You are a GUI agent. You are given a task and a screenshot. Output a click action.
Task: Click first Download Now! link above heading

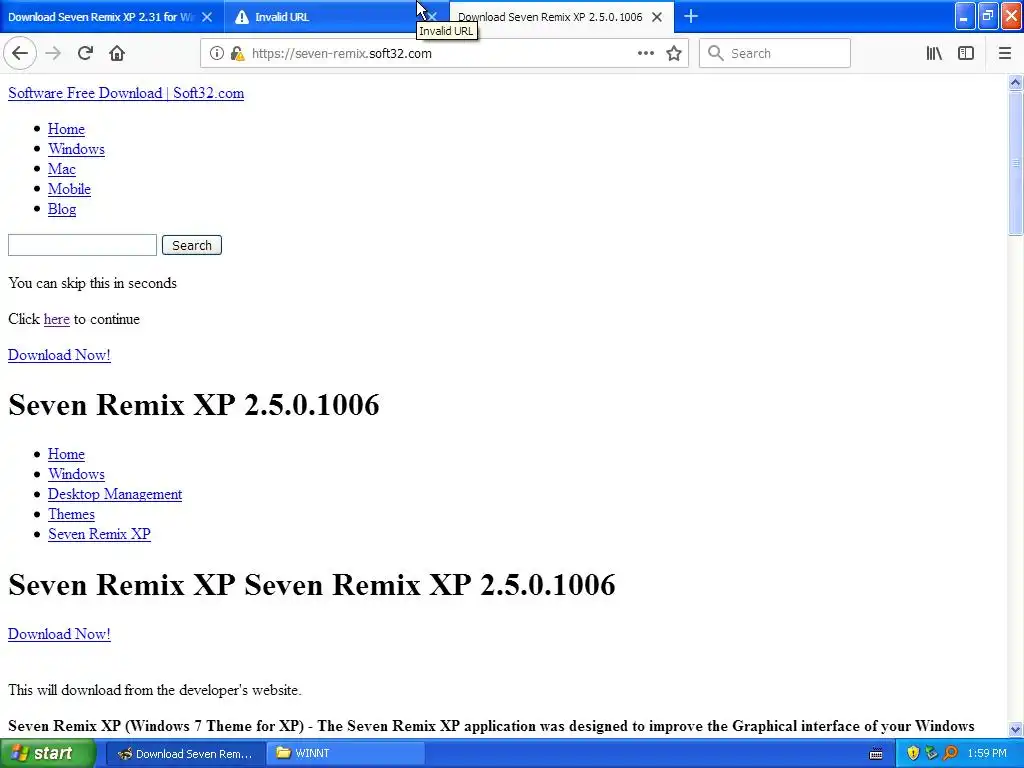[59, 355]
